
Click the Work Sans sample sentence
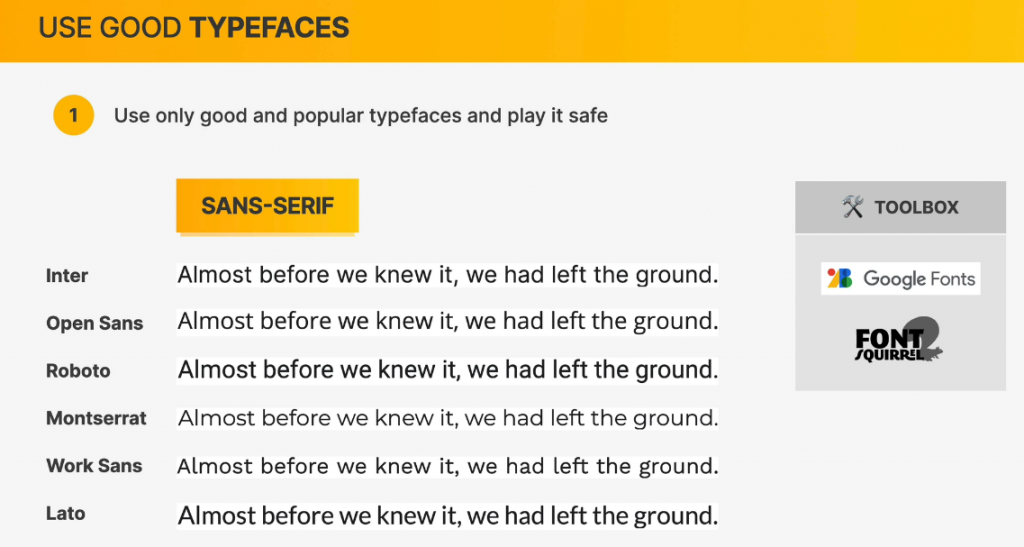click(x=448, y=466)
